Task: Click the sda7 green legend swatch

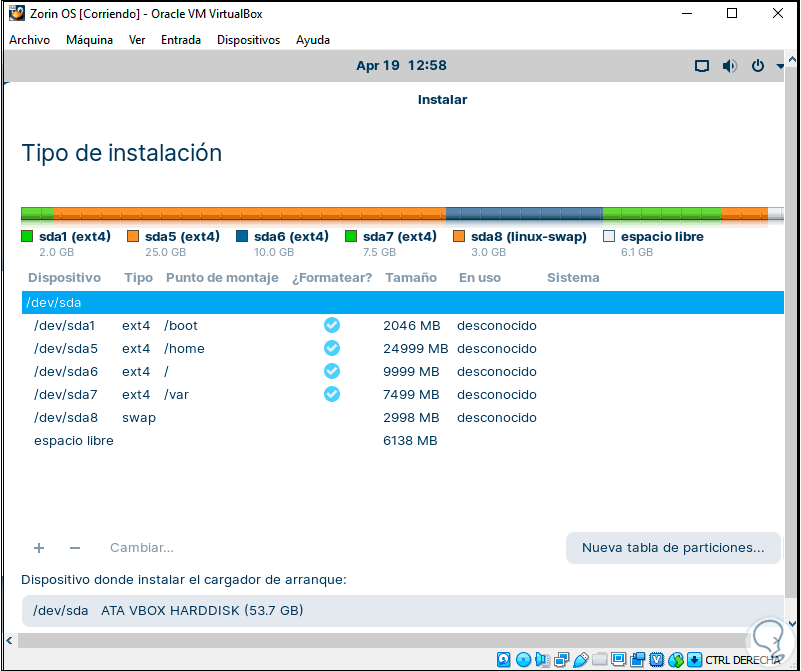Action: [x=350, y=236]
